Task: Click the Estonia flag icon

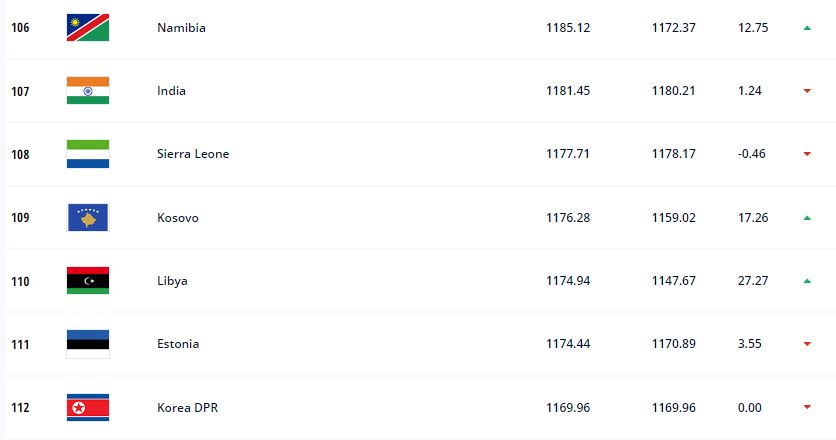Action: click(88, 344)
